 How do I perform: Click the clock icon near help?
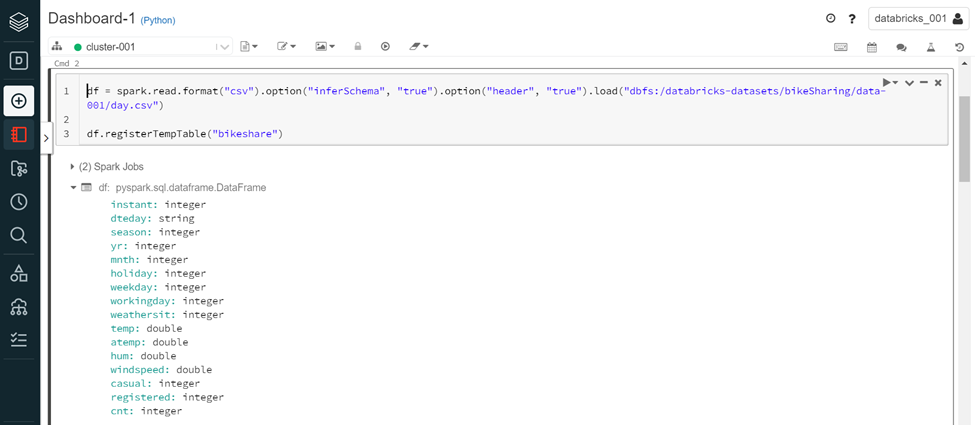pyautogui.click(x=830, y=19)
